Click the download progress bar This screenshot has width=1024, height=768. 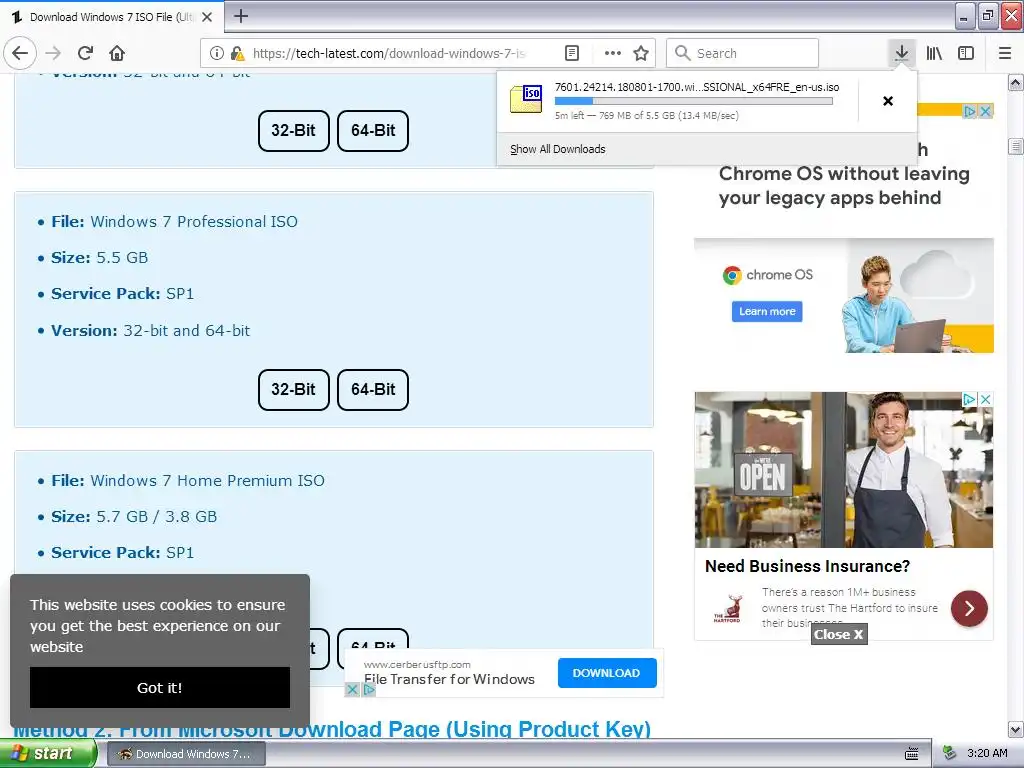pyautogui.click(x=694, y=101)
